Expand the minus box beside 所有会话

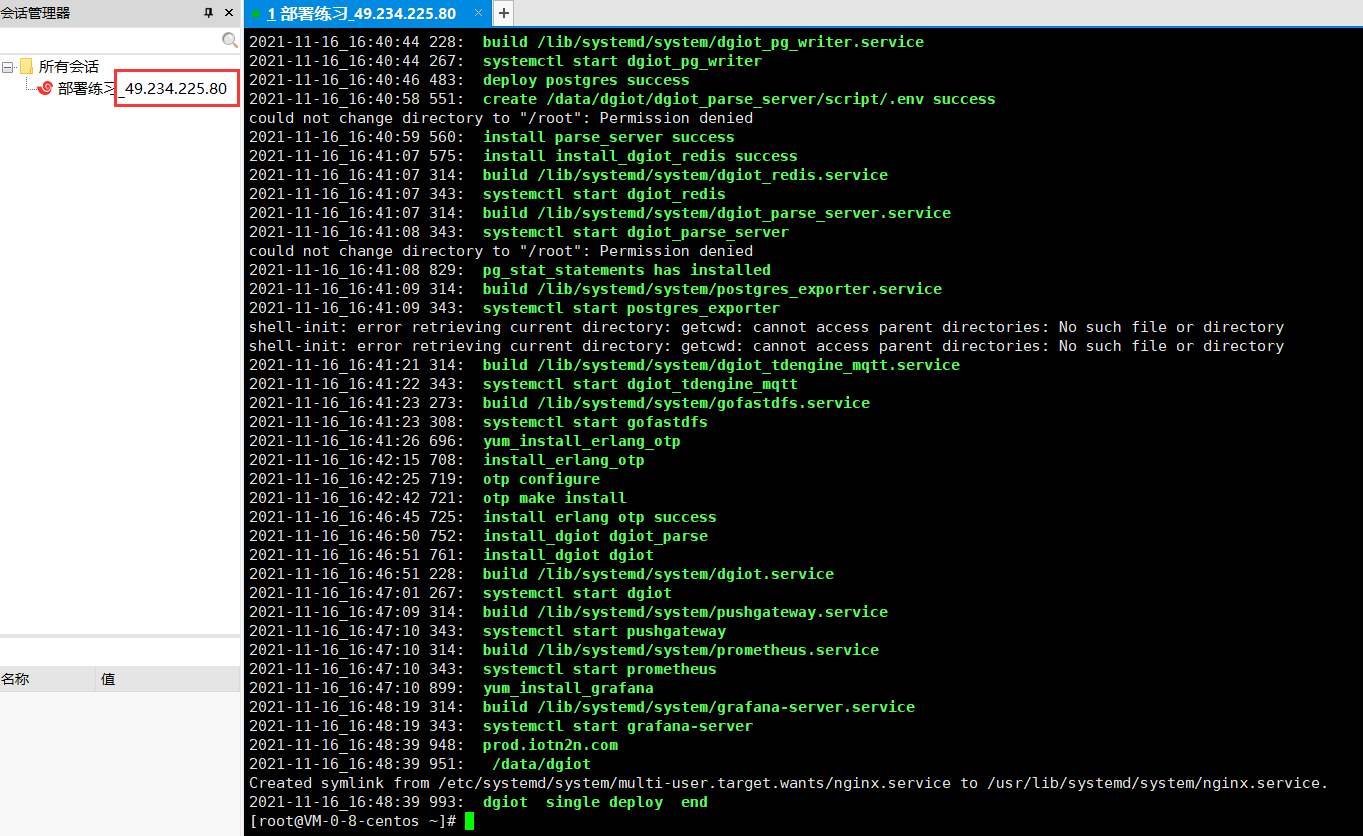[x=7, y=65]
